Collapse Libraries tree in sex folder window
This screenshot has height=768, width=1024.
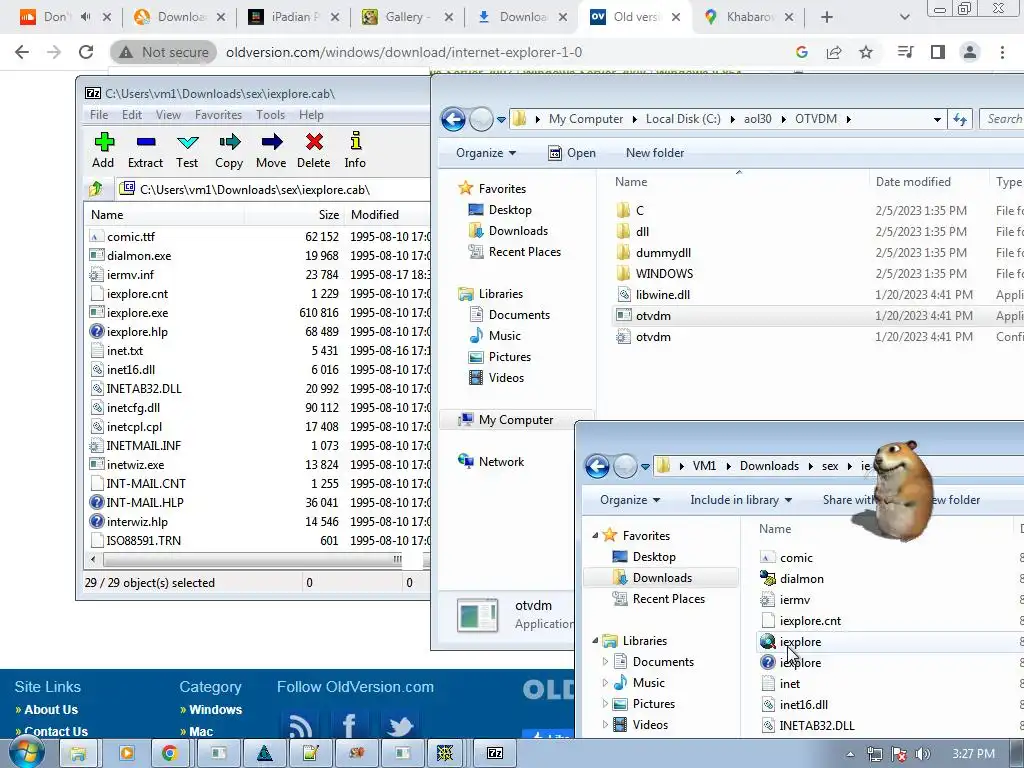coord(595,641)
